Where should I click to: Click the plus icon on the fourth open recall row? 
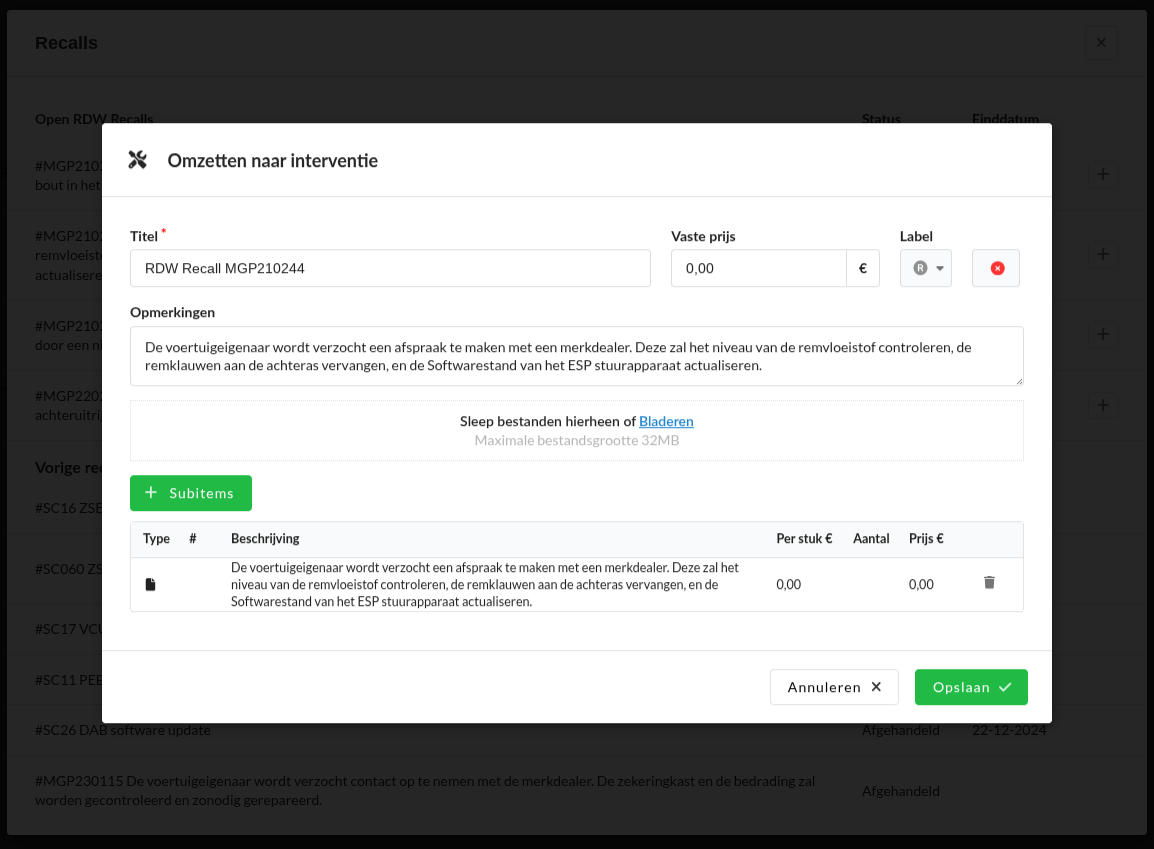(x=1102, y=405)
